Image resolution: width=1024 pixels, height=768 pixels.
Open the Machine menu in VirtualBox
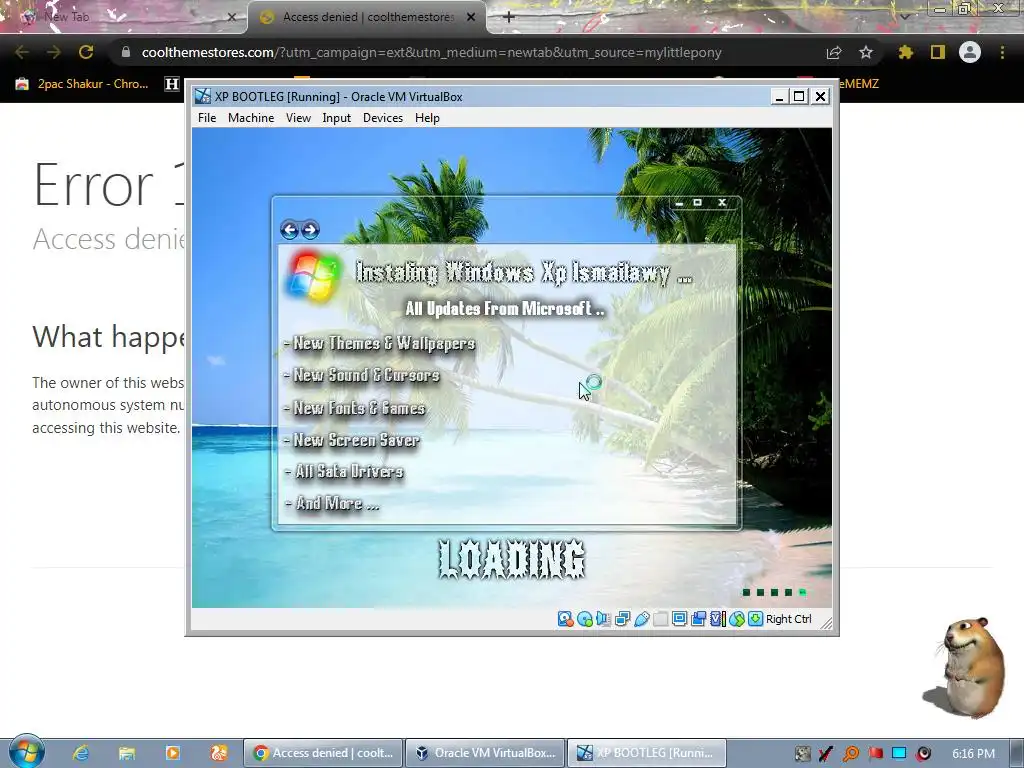pyautogui.click(x=251, y=118)
